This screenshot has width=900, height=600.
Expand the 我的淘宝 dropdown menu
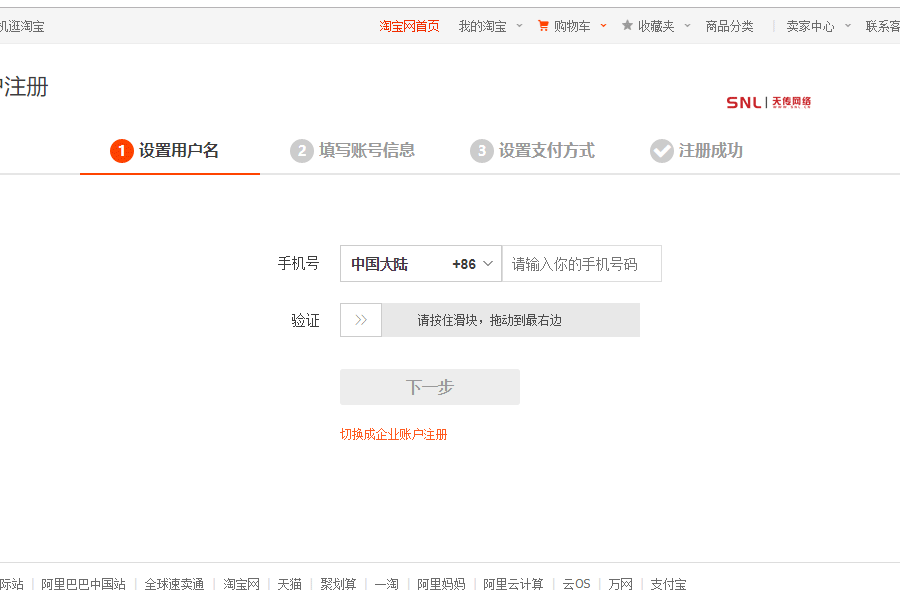(519, 26)
